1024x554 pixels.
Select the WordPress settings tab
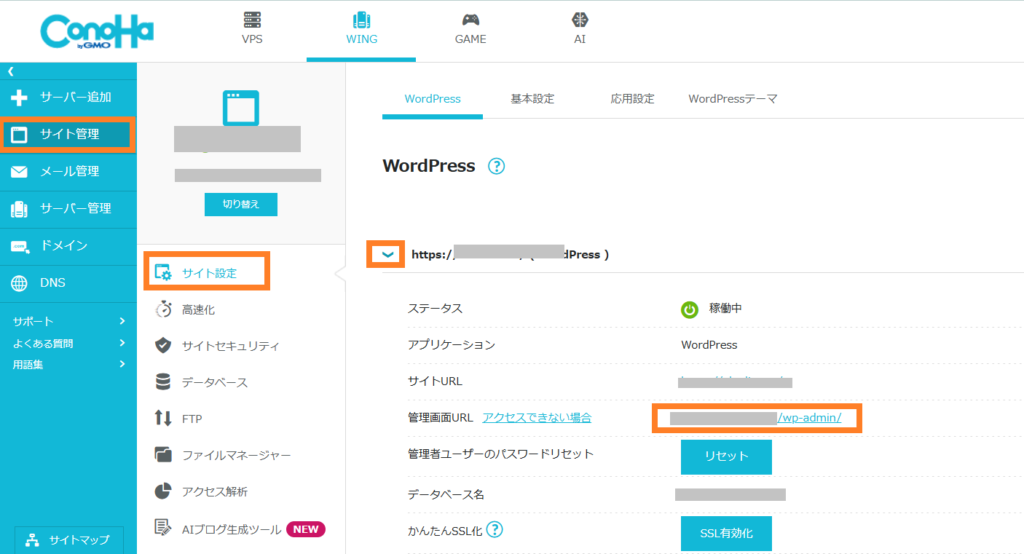click(432, 99)
